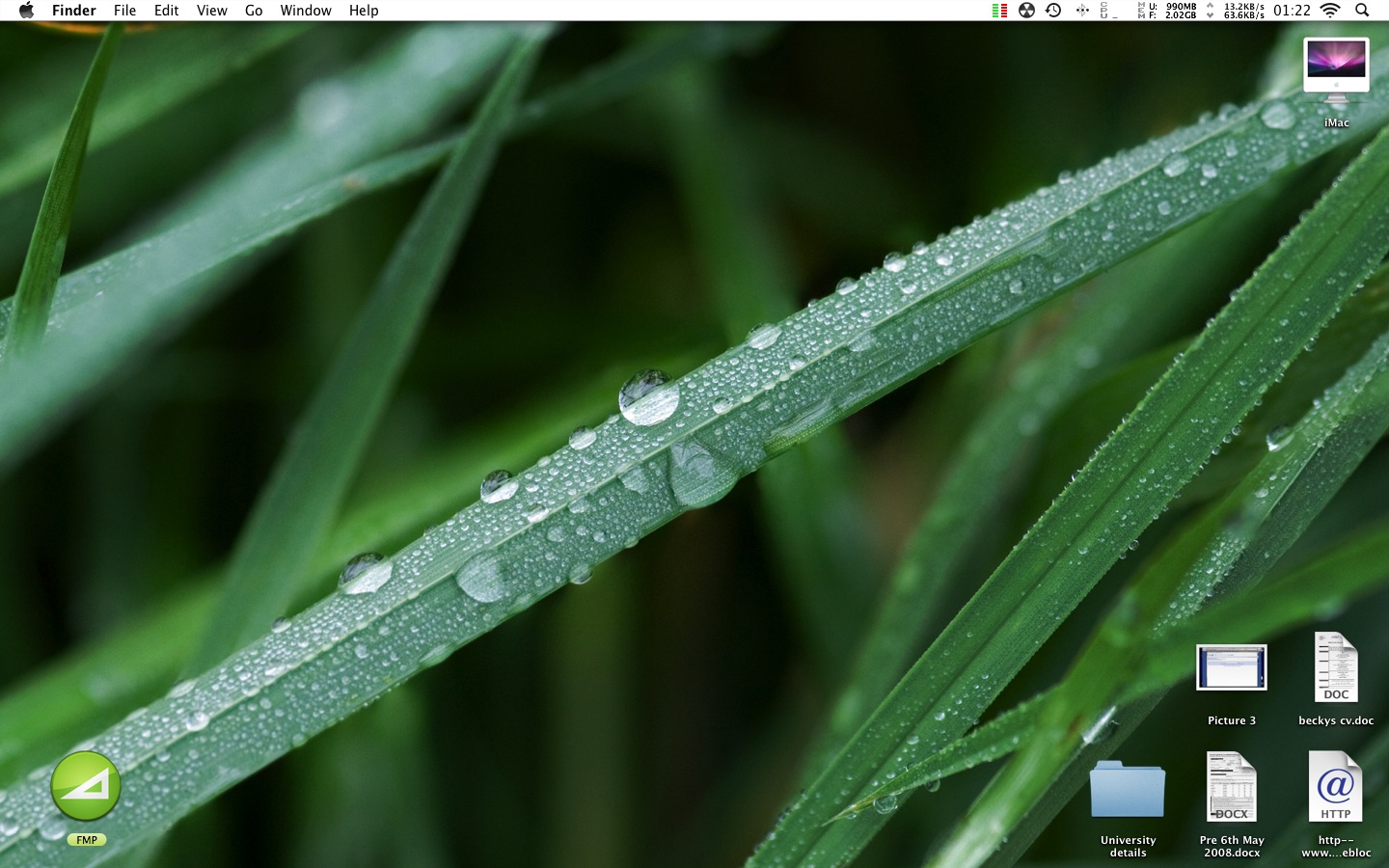Open the File menu
The height and width of the screenshot is (868, 1389).
point(124,11)
